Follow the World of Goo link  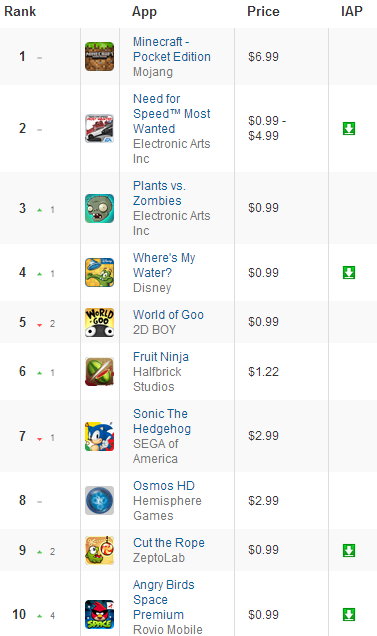point(168,315)
